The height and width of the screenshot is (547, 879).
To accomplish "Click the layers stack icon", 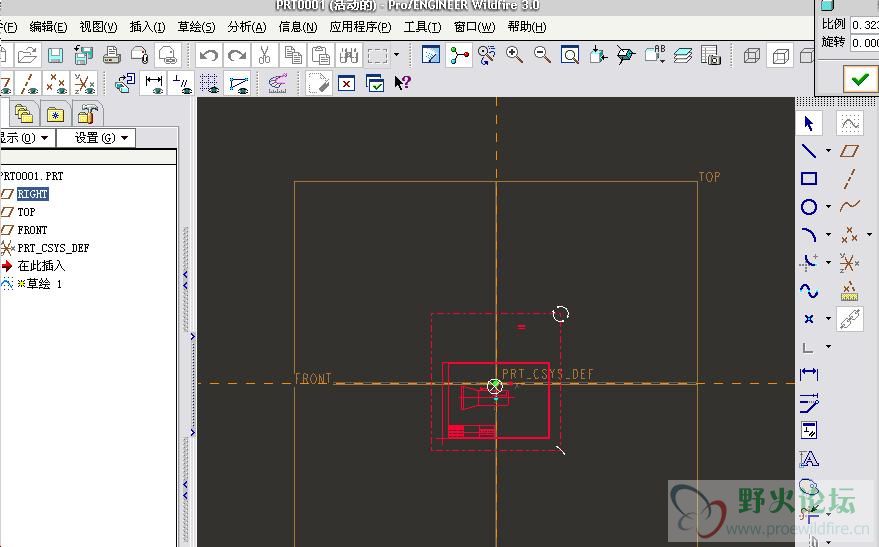I will coord(683,55).
